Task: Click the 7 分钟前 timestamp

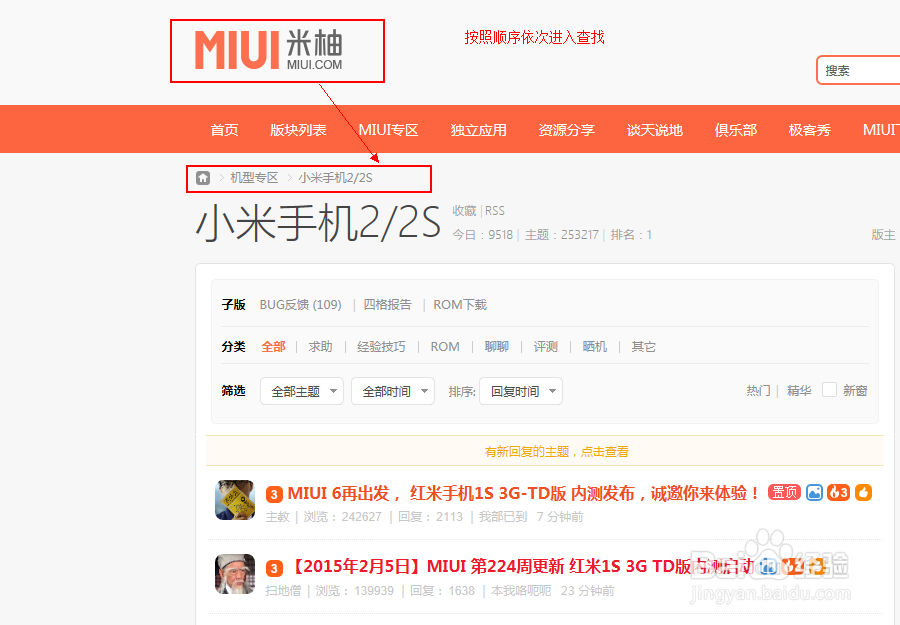Action: (x=560, y=517)
